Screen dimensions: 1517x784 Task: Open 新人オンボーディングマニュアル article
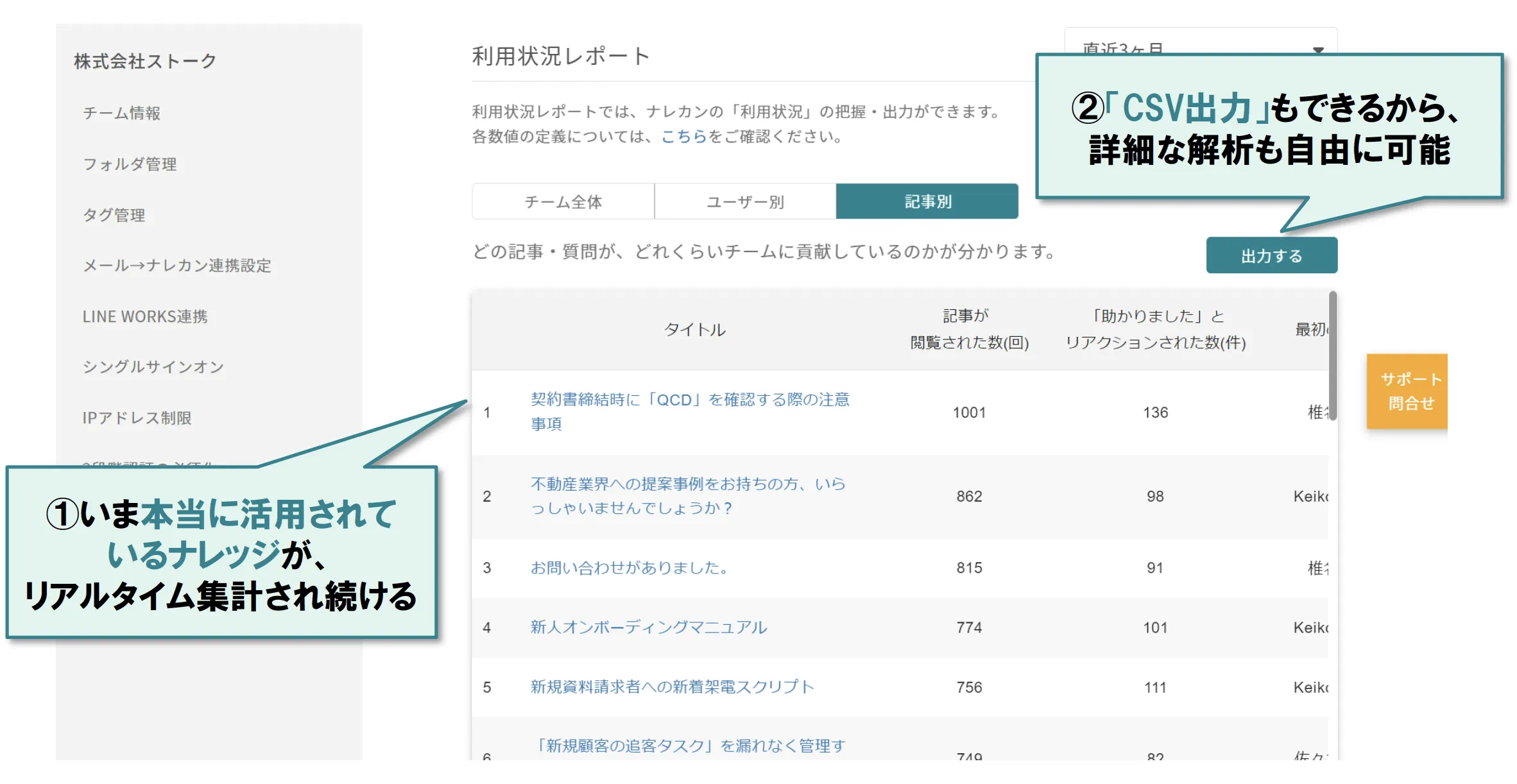coord(648,627)
